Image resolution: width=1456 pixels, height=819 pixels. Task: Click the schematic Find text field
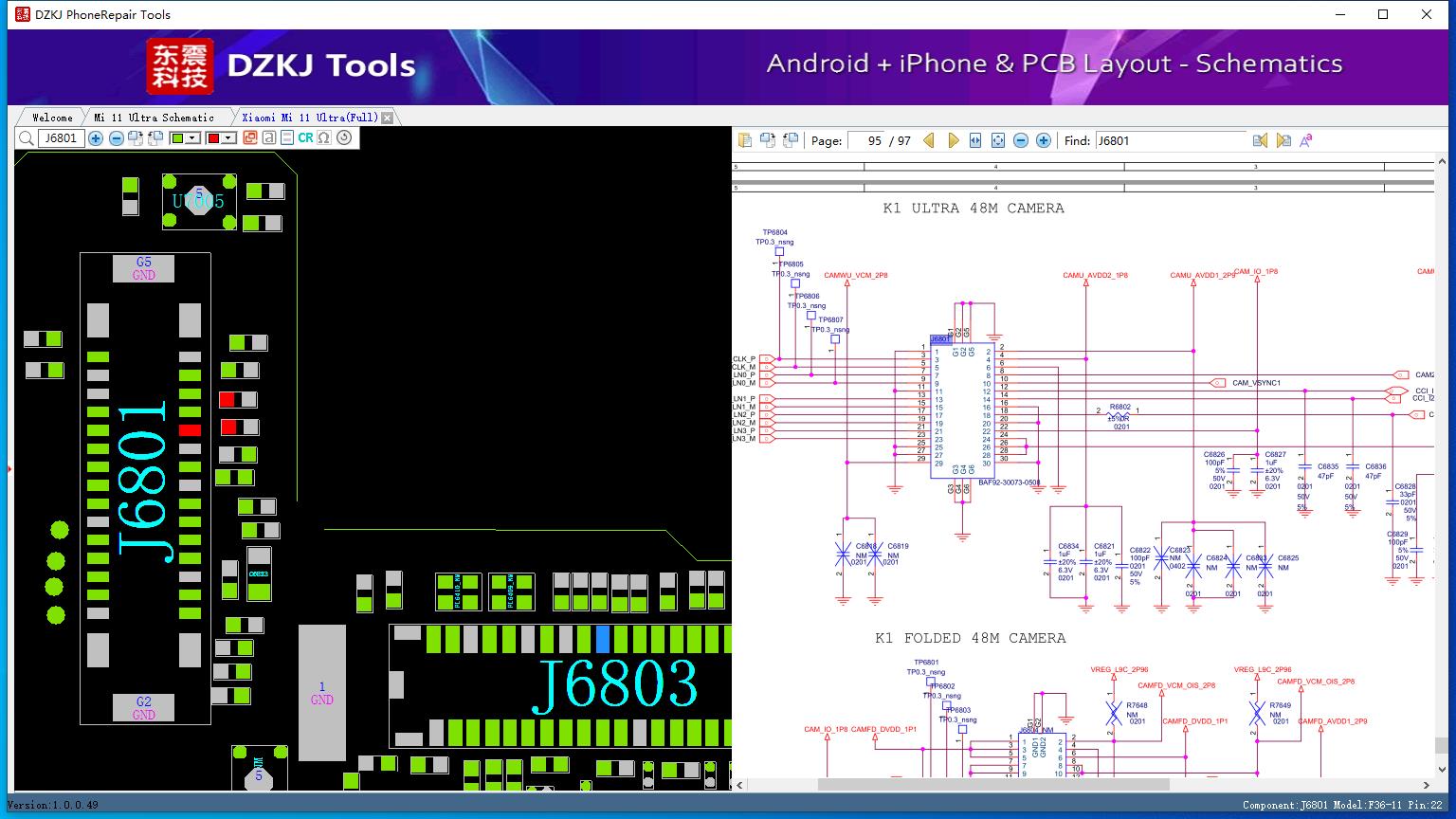(x=1170, y=140)
